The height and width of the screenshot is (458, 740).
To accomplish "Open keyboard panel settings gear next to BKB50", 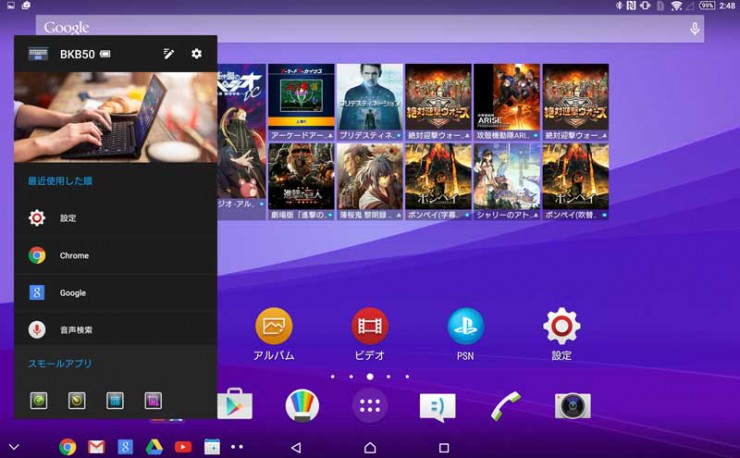I will point(196,54).
